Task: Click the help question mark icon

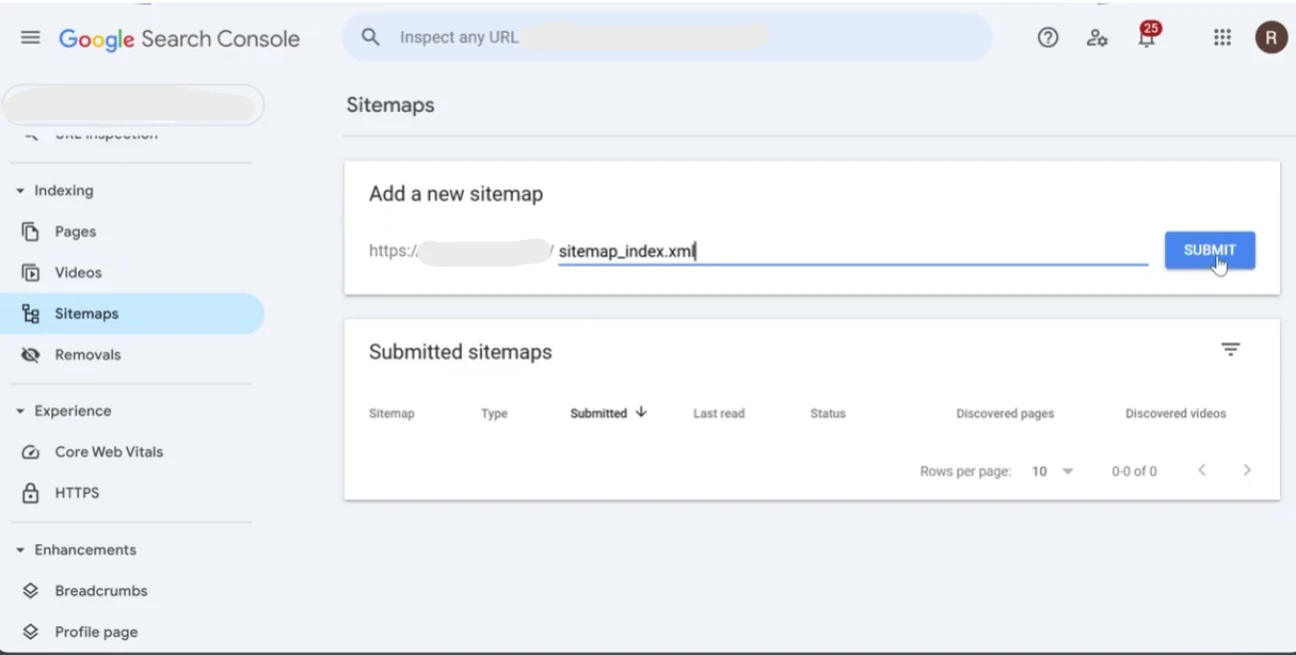Action: pyautogui.click(x=1047, y=37)
